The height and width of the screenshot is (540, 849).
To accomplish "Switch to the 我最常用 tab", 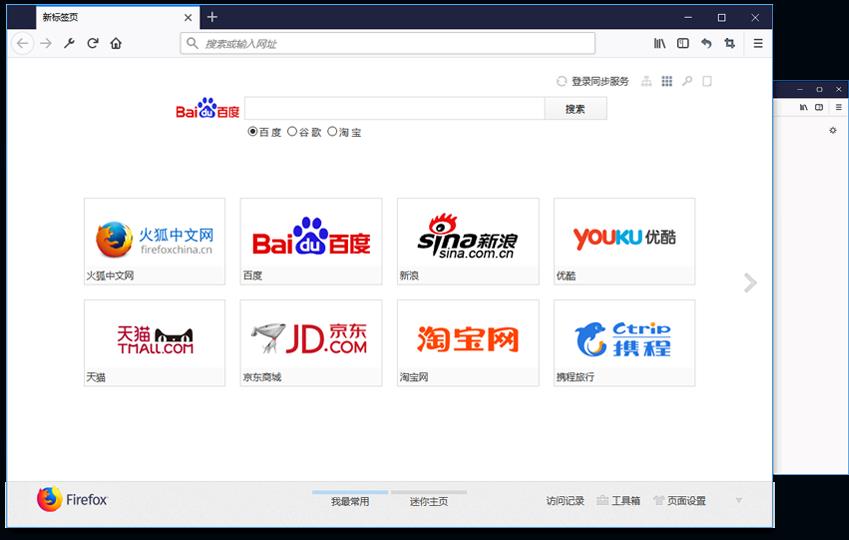I will point(350,501).
